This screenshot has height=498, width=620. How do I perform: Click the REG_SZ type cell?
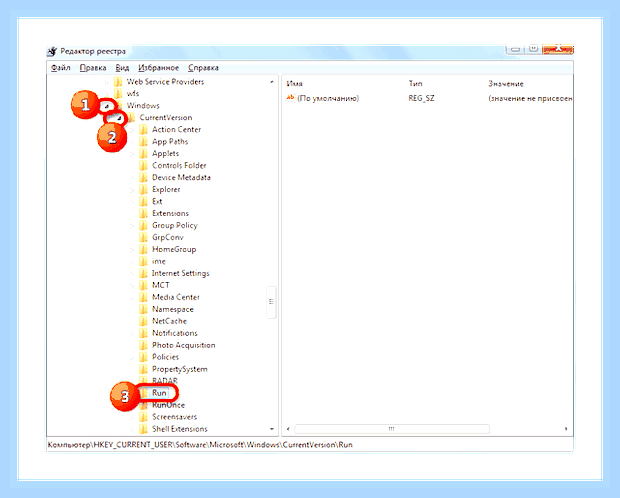[422, 98]
